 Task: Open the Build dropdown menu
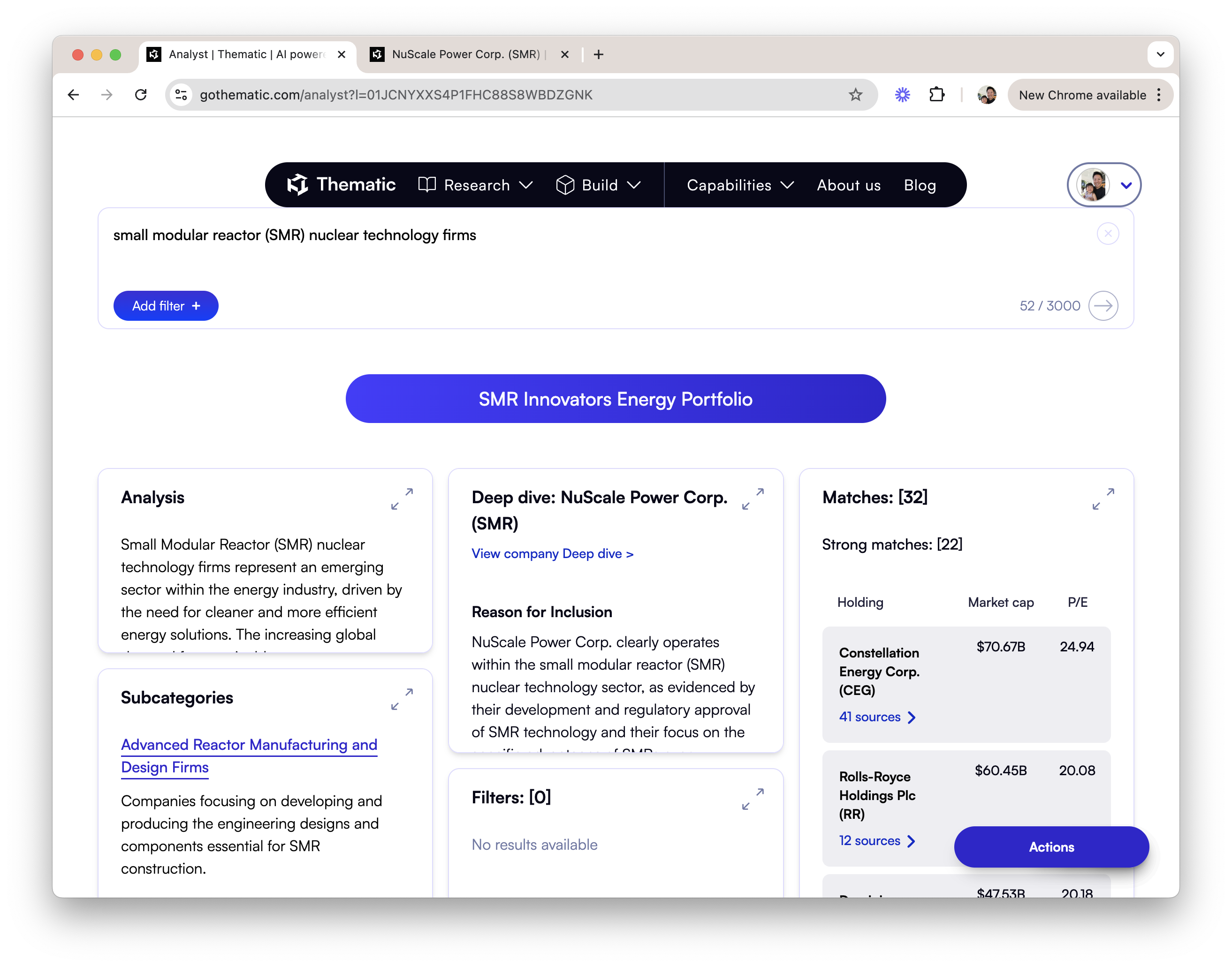598,185
